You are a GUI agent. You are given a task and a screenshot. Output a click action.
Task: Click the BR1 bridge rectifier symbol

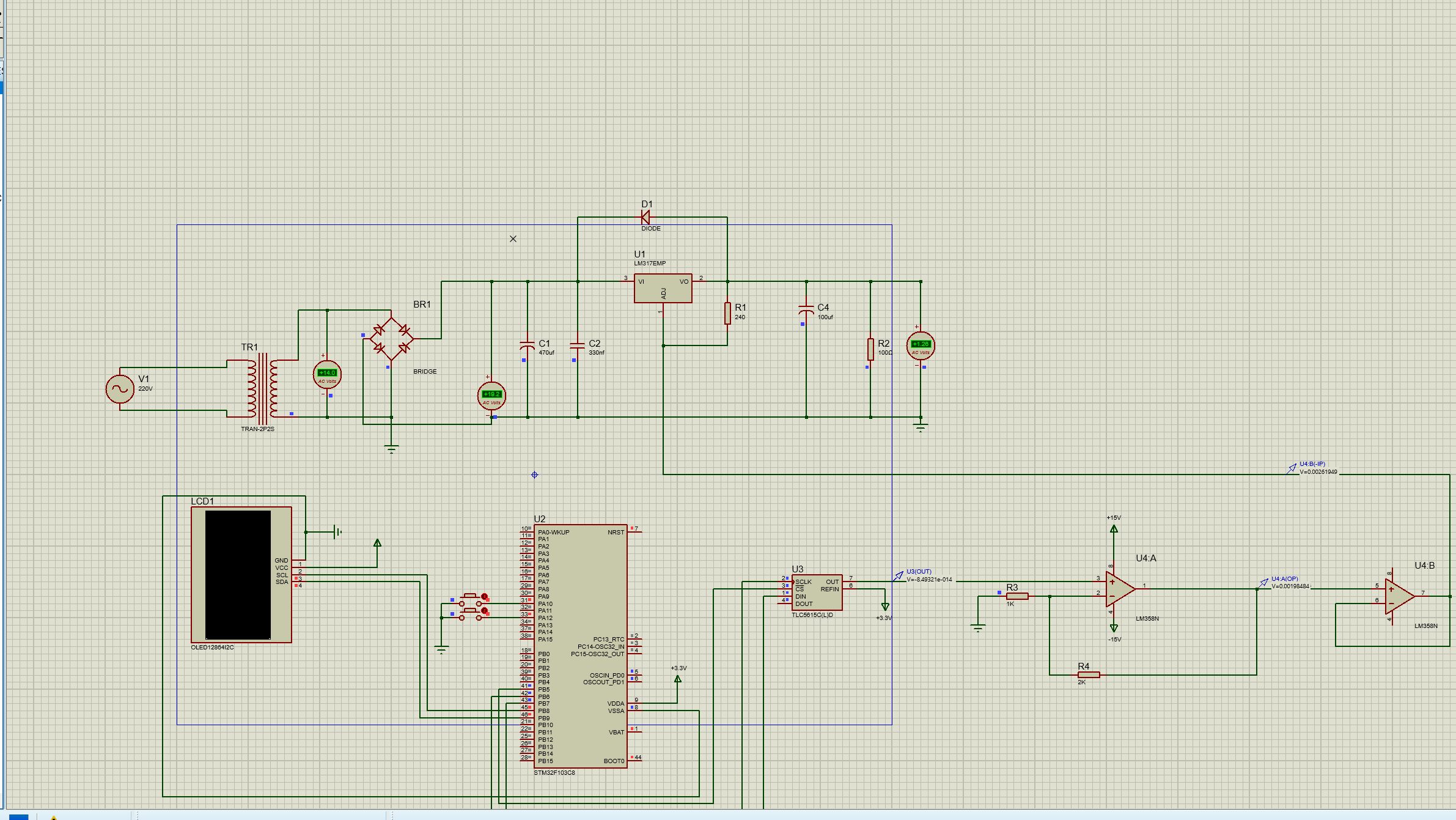click(x=391, y=338)
